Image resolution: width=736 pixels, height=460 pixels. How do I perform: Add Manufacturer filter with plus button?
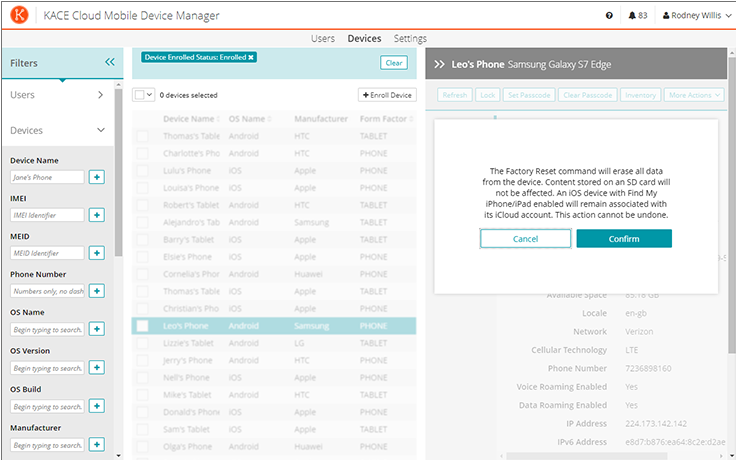pos(97,445)
